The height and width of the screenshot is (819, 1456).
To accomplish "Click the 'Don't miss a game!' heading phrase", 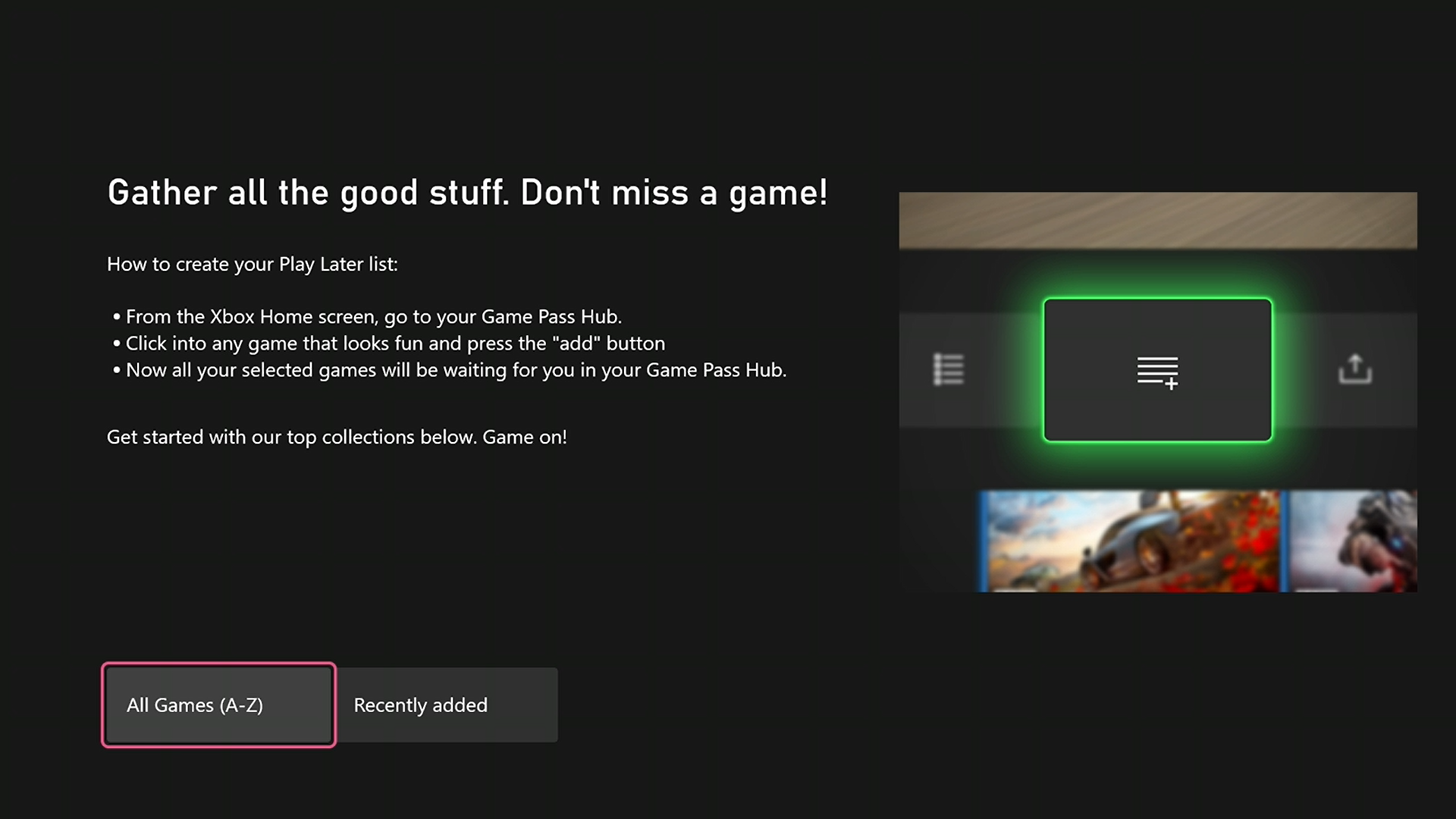I will (x=673, y=193).
